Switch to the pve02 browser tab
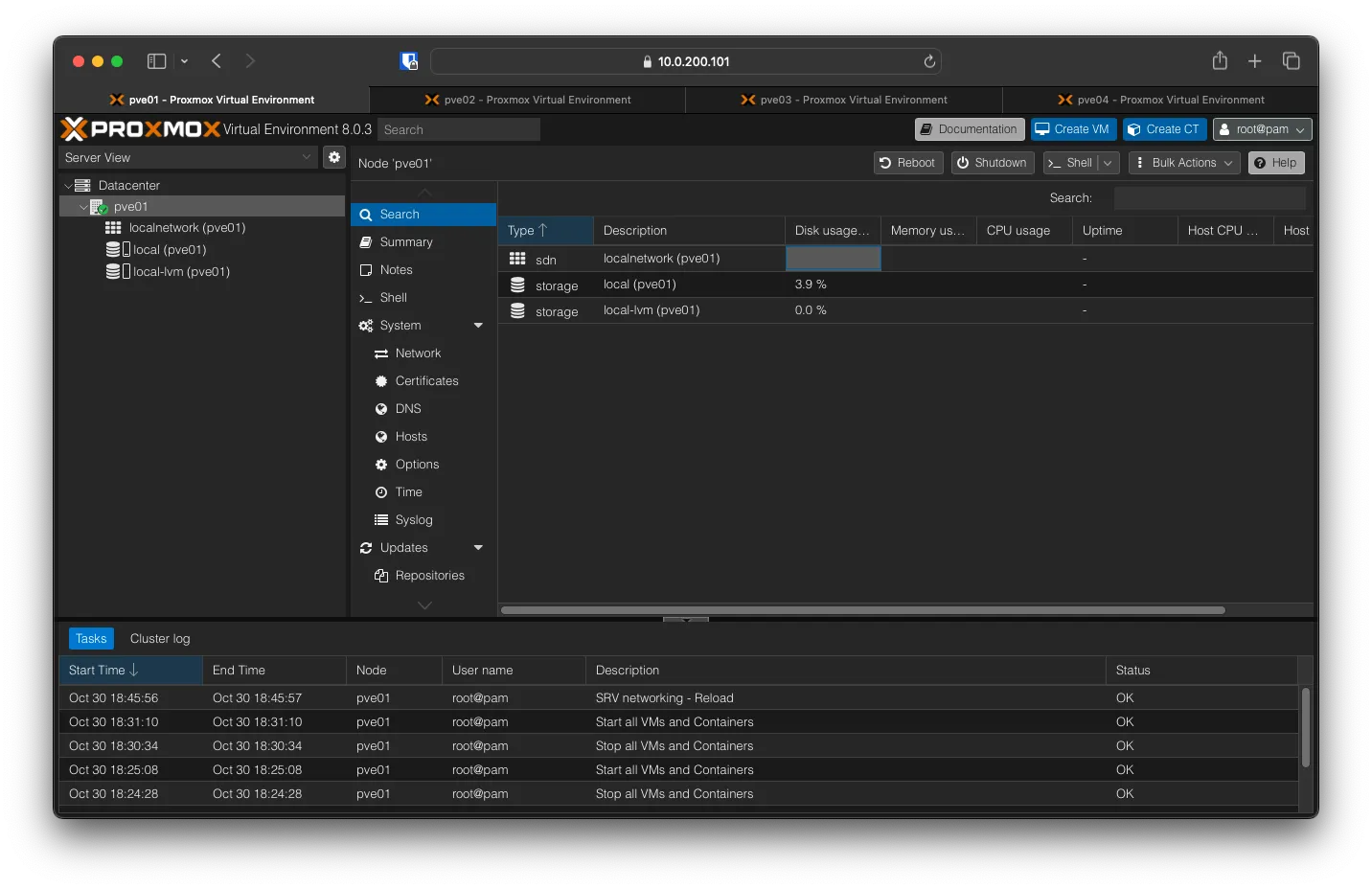Screen dimensions: 1372x889 pos(528,100)
